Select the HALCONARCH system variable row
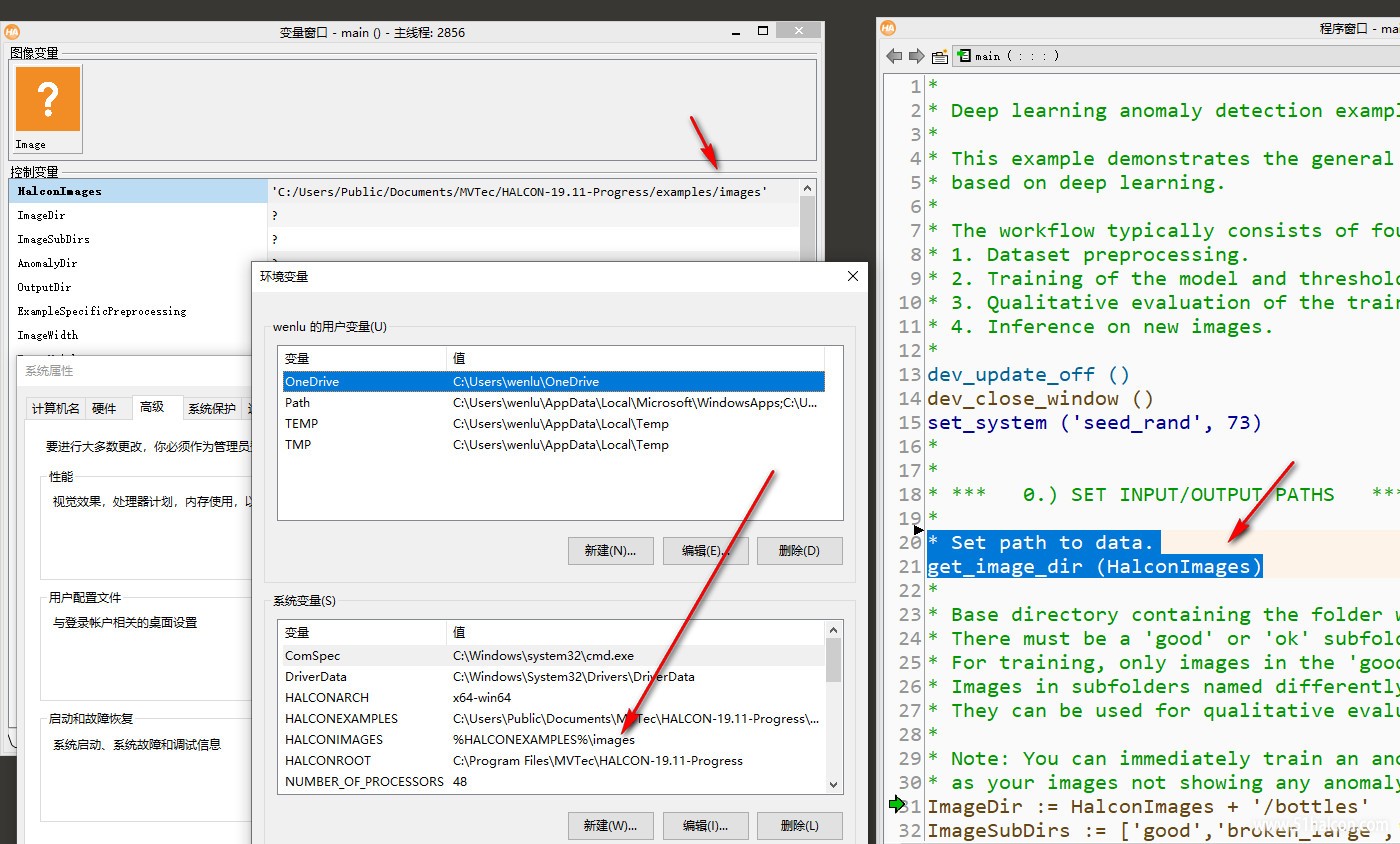 point(553,698)
